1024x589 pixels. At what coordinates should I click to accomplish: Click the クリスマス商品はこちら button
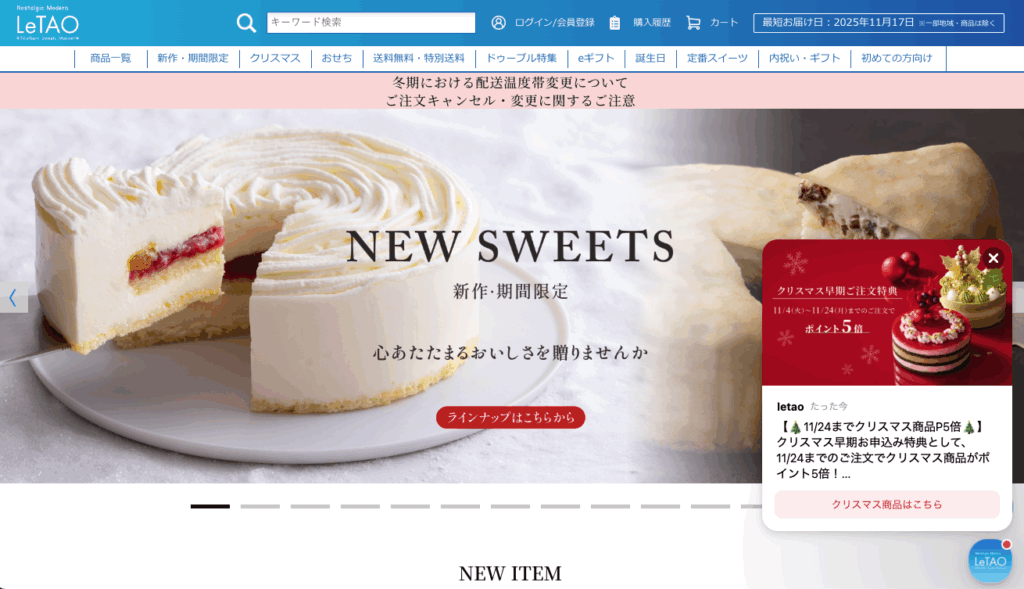tap(887, 504)
